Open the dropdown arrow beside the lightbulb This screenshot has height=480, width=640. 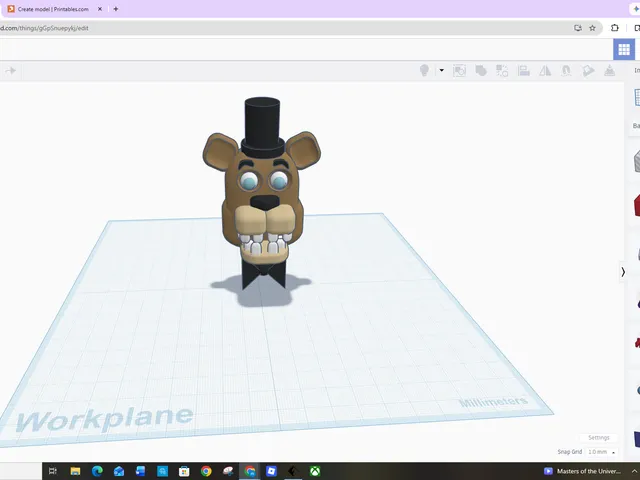click(441, 70)
